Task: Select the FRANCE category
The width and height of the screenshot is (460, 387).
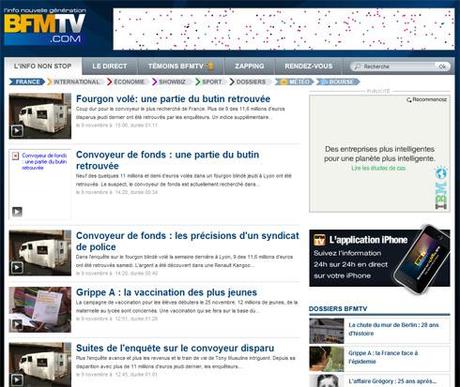Action: (x=27, y=82)
